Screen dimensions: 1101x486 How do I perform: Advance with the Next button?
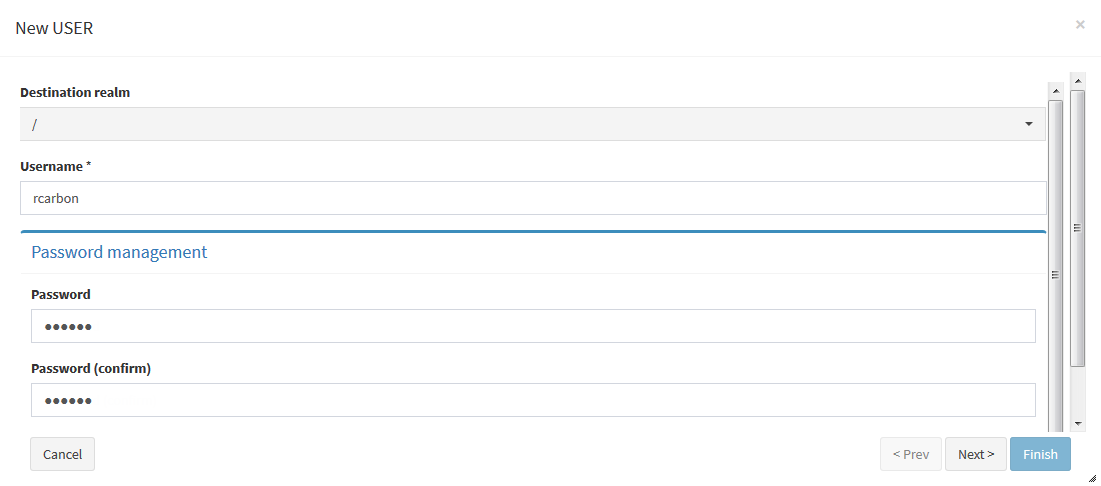point(975,454)
